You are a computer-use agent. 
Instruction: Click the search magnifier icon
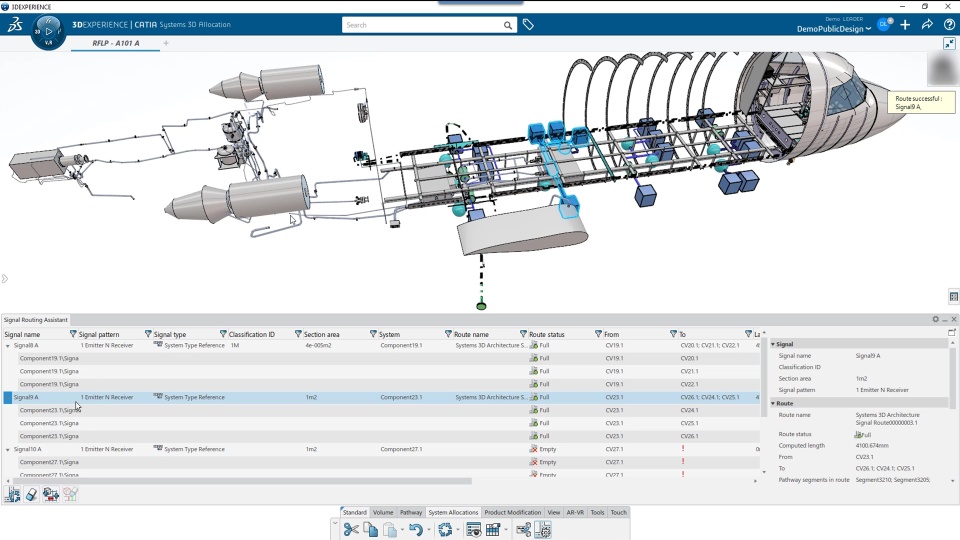point(508,25)
